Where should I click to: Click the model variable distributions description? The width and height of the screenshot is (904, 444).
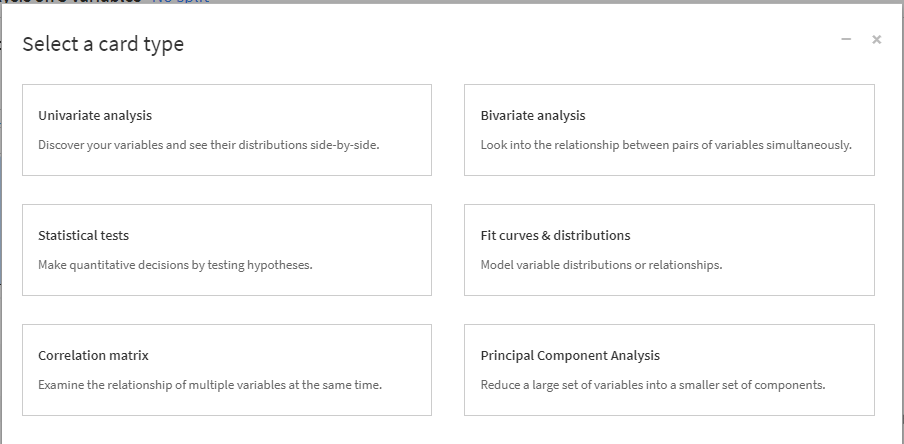pyautogui.click(x=601, y=265)
